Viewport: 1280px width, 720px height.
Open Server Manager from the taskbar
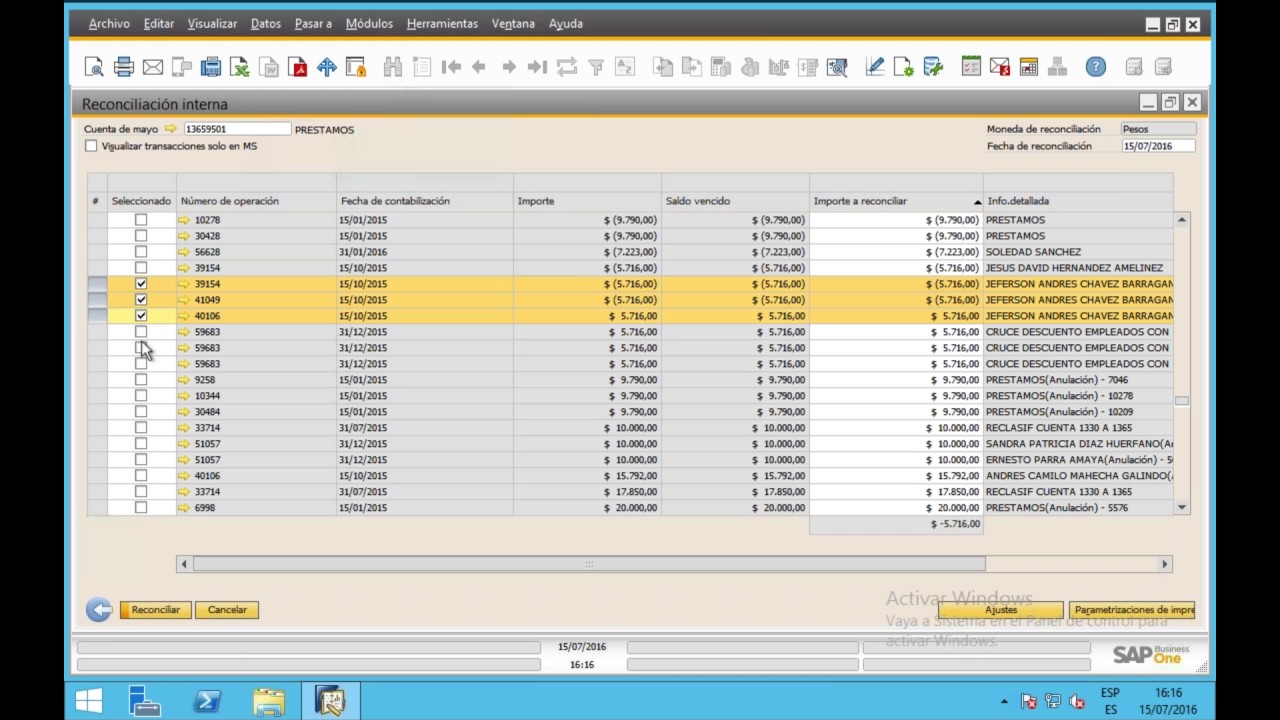tap(146, 701)
